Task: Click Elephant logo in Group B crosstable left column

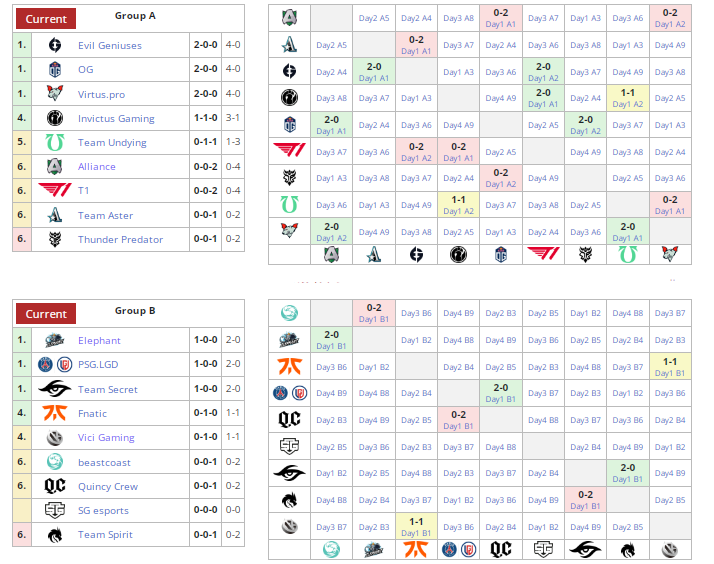Action: point(289,340)
